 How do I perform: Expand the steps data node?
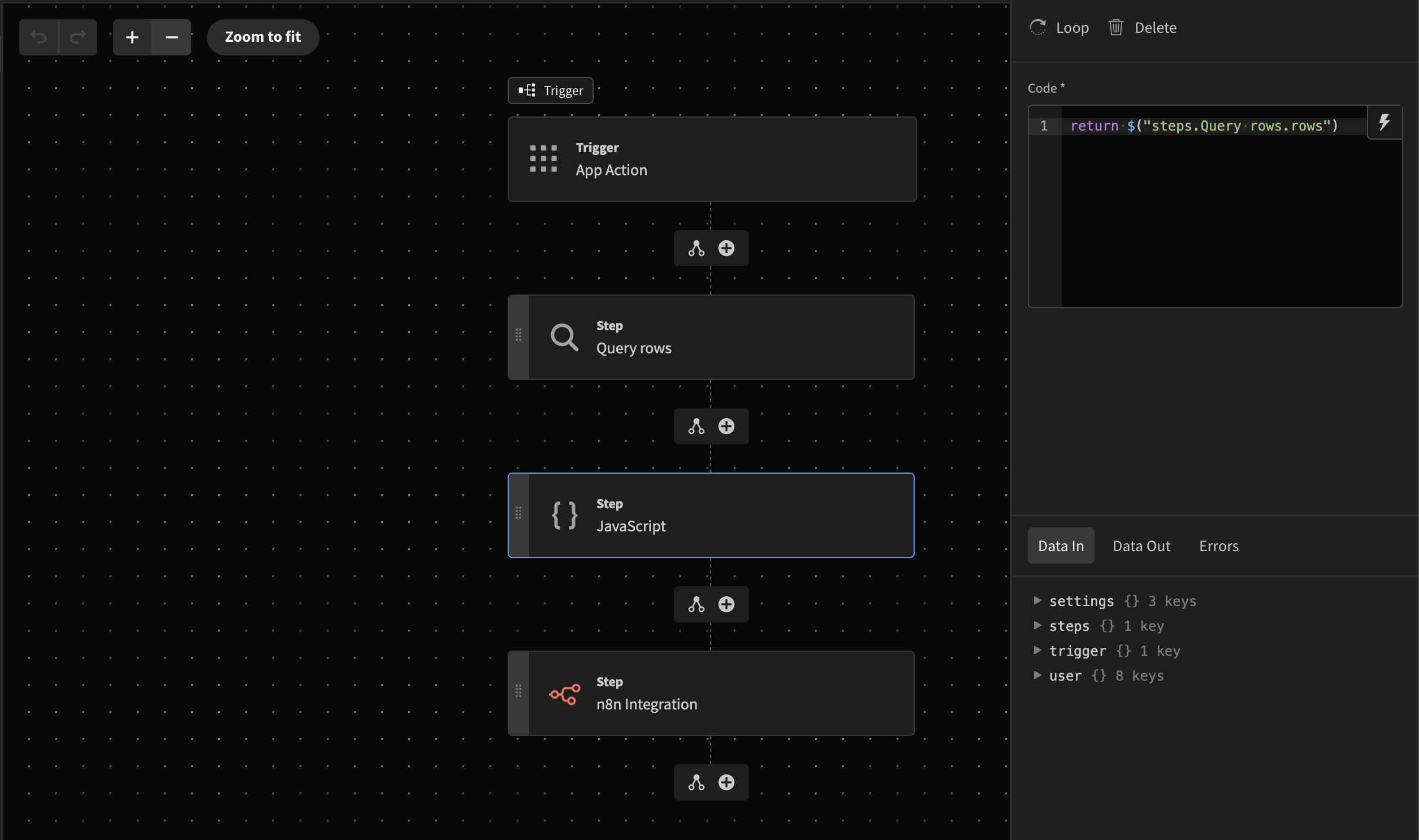[1037, 625]
